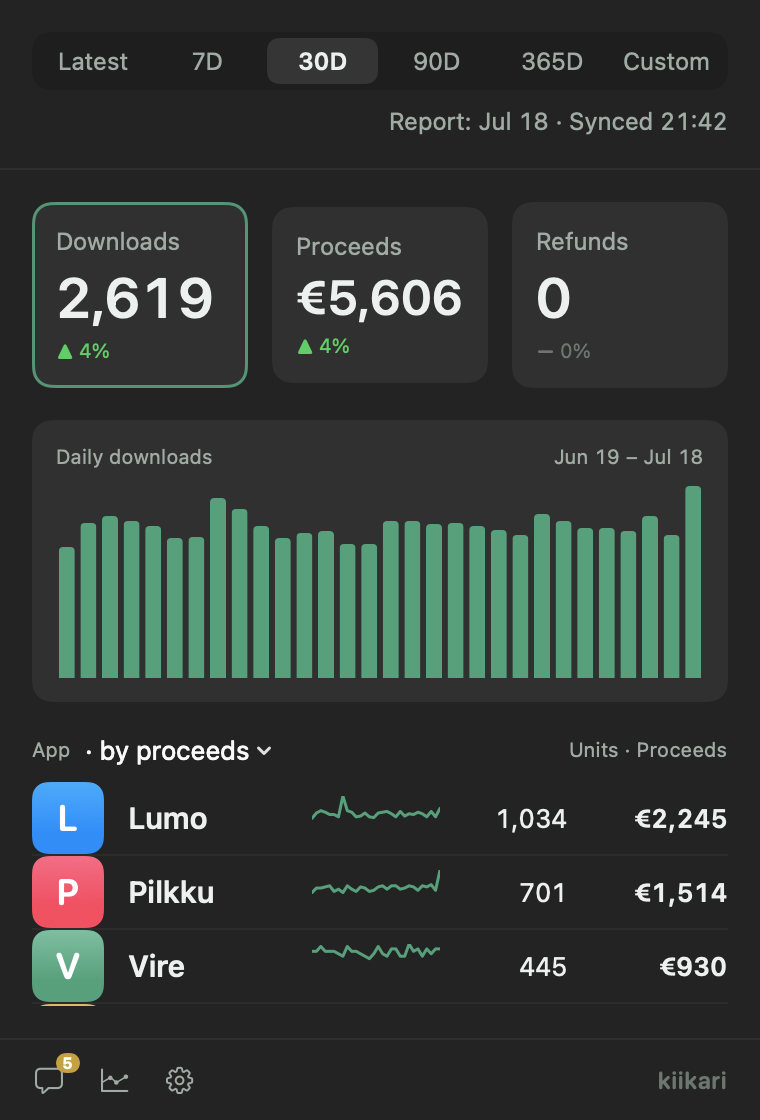This screenshot has height=1120, width=760.
Task: Click the Pilkku sparkline chart
Action: (x=376, y=884)
